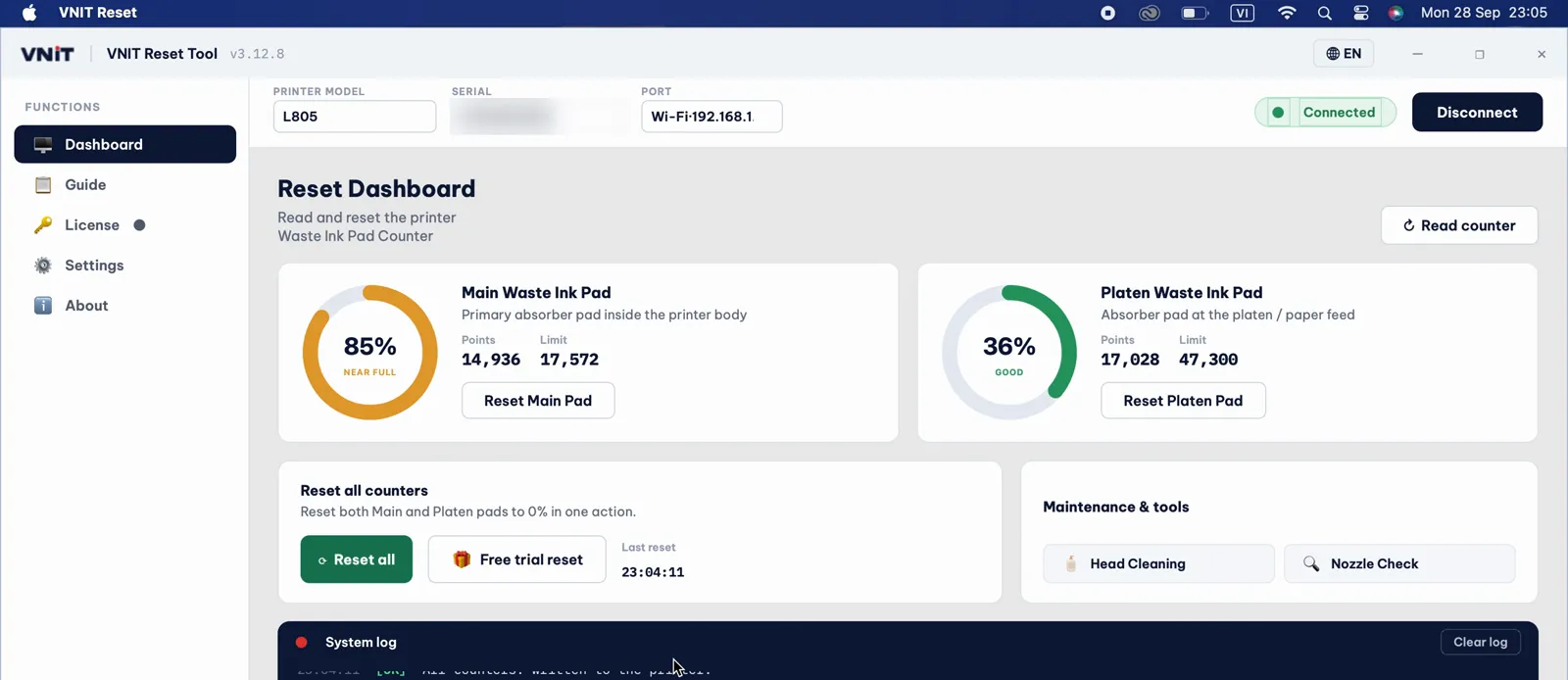
Task: Maximize the VNIT Reset Tool window
Action: pyautogui.click(x=1480, y=54)
